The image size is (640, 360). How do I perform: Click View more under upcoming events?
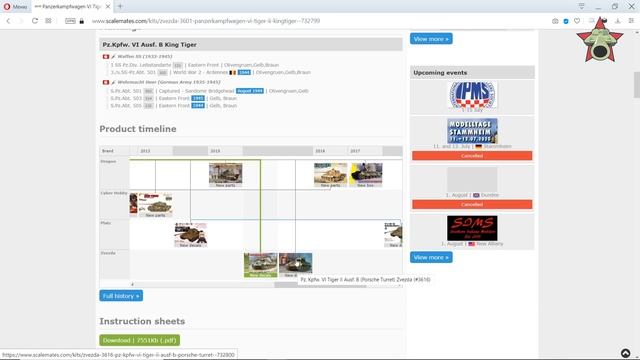431,257
